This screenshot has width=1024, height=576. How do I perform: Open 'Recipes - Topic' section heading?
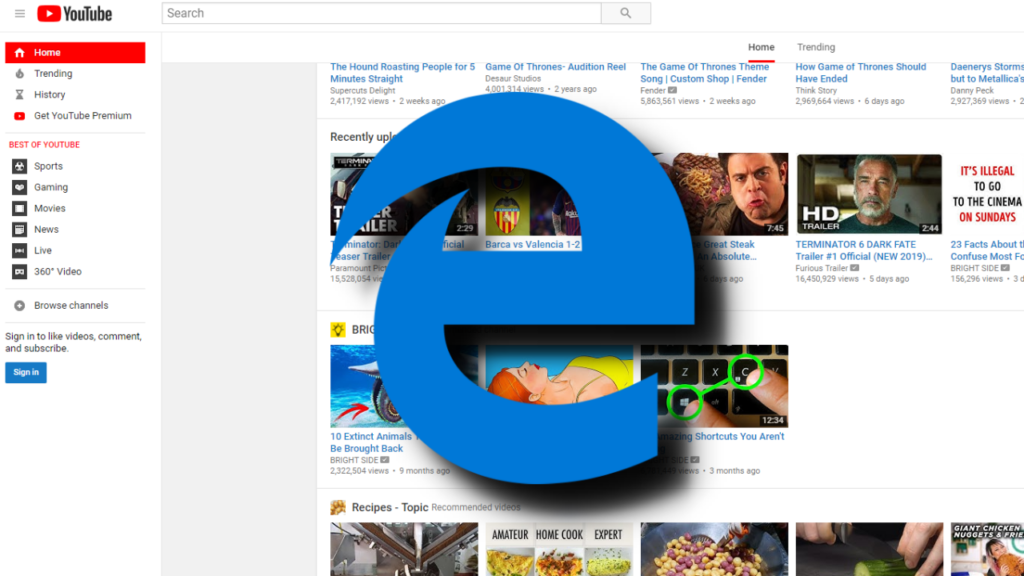pyautogui.click(x=390, y=507)
